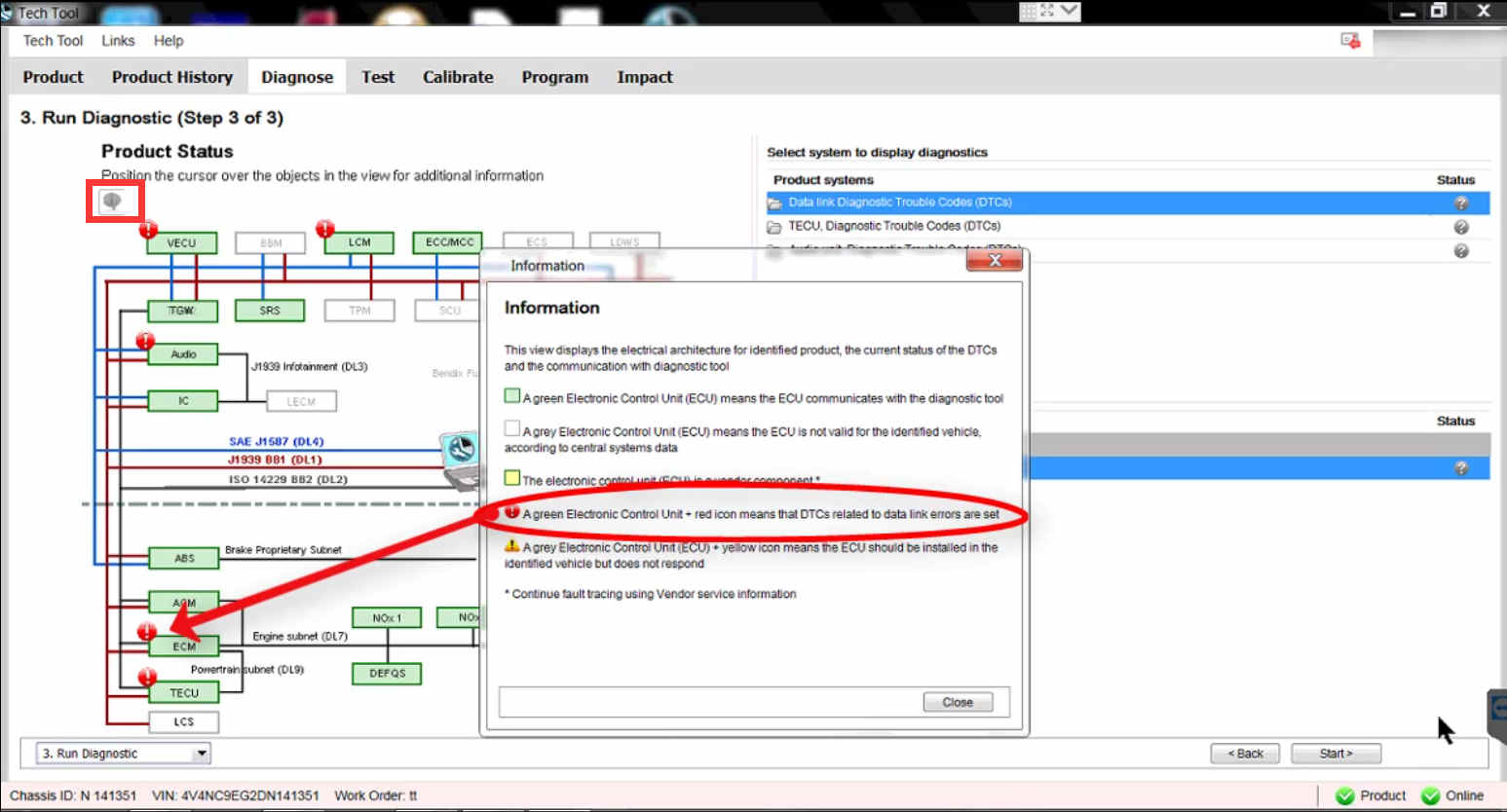
Task: Open the 3. Run Diagnostic step dropdown
Action: pos(124,754)
